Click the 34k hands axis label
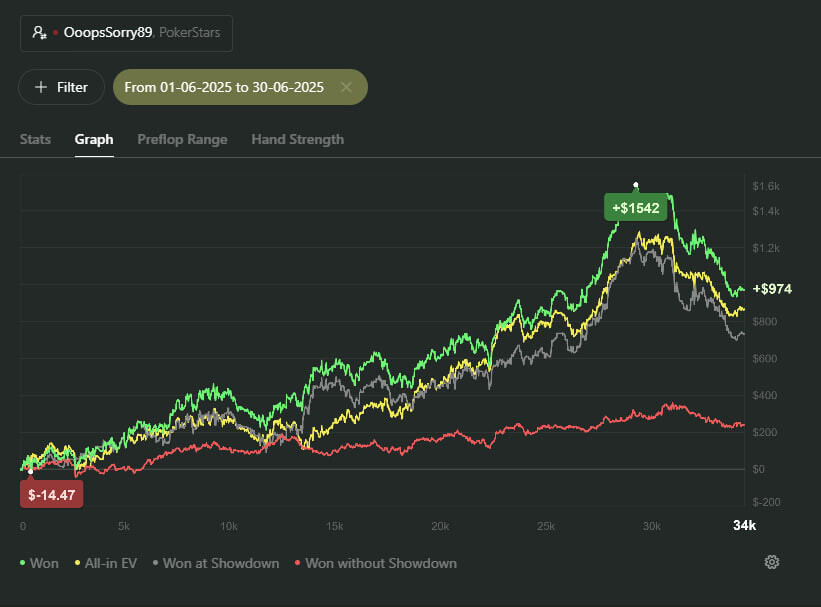The image size is (821, 607). point(744,525)
